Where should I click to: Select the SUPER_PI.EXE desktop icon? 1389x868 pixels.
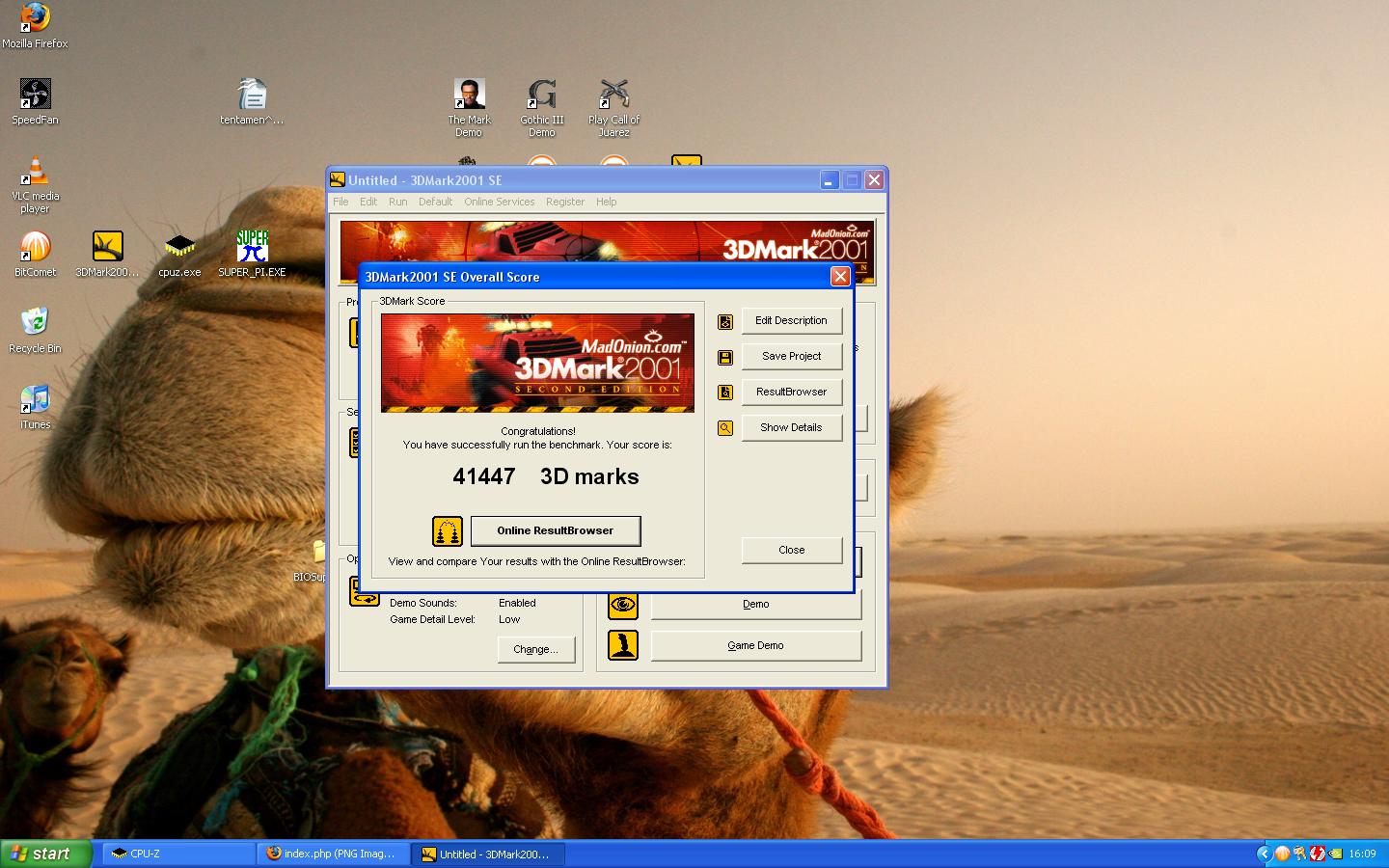tap(252, 255)
